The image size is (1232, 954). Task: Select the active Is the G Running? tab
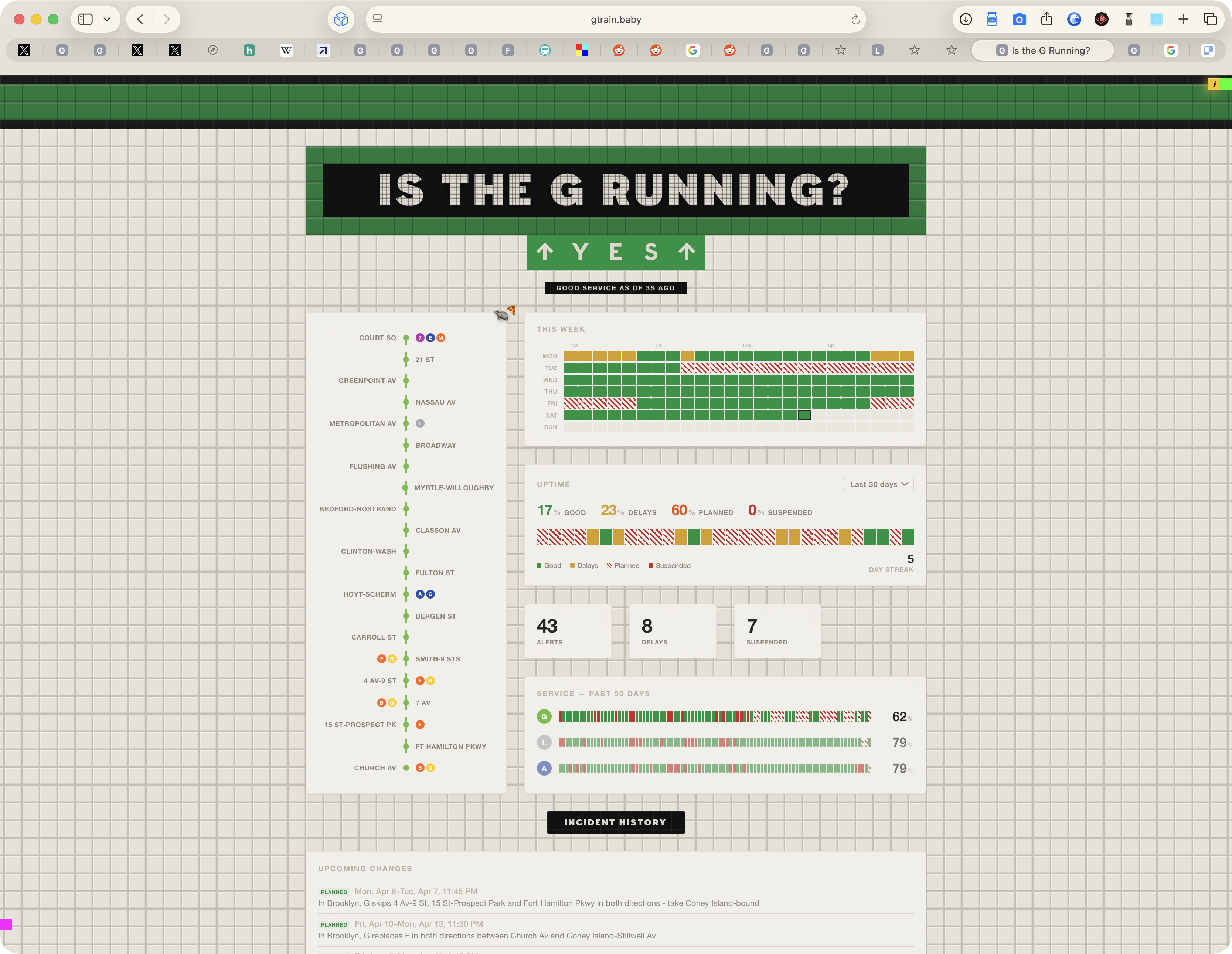tap(1042, 50)
